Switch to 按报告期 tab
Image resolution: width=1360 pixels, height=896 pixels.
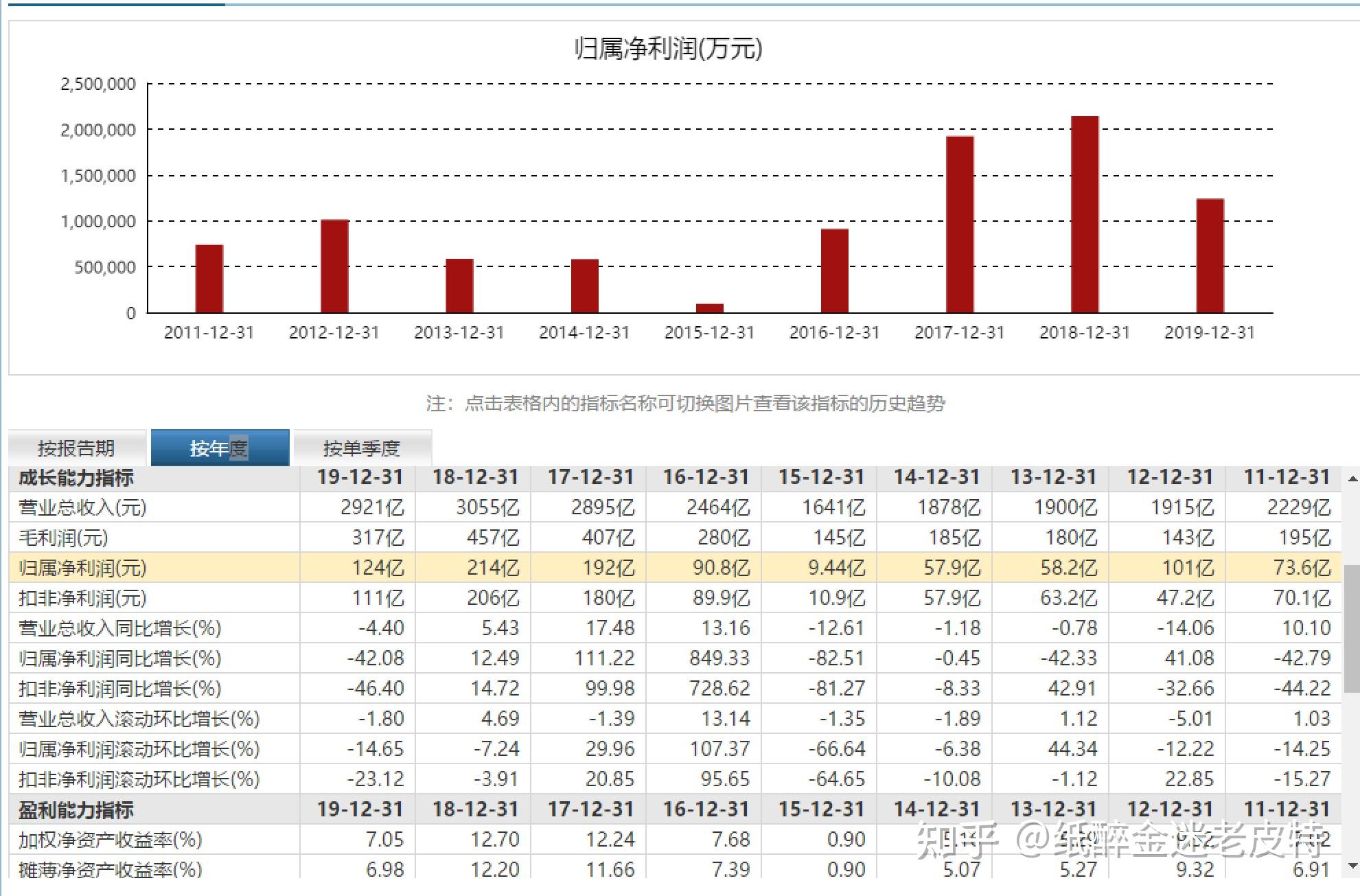76,448
